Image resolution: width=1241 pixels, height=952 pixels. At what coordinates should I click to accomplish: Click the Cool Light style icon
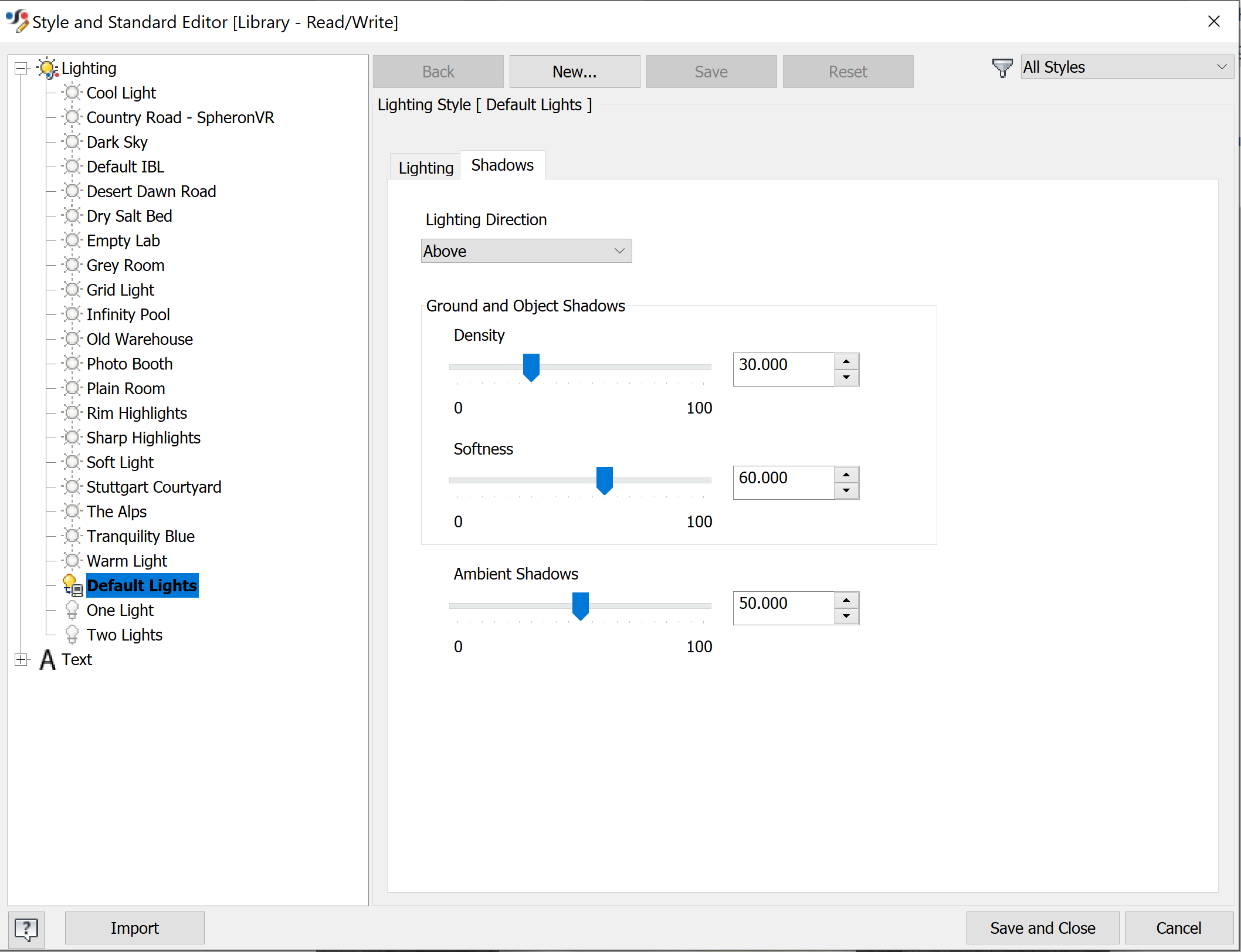[x=72, y=93]
